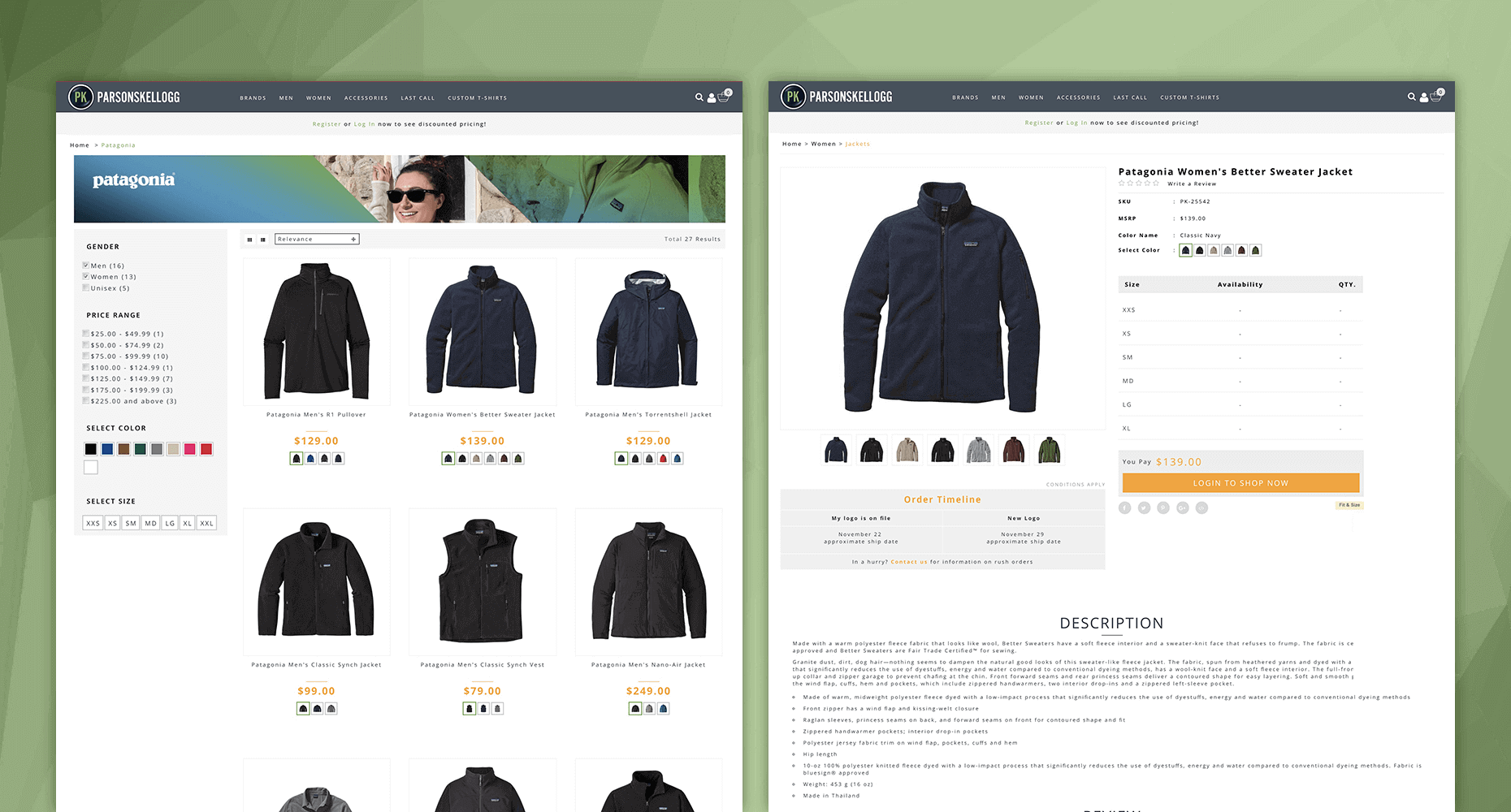
Task: Filter by the dark green color swatch
Action: [141, 449]
